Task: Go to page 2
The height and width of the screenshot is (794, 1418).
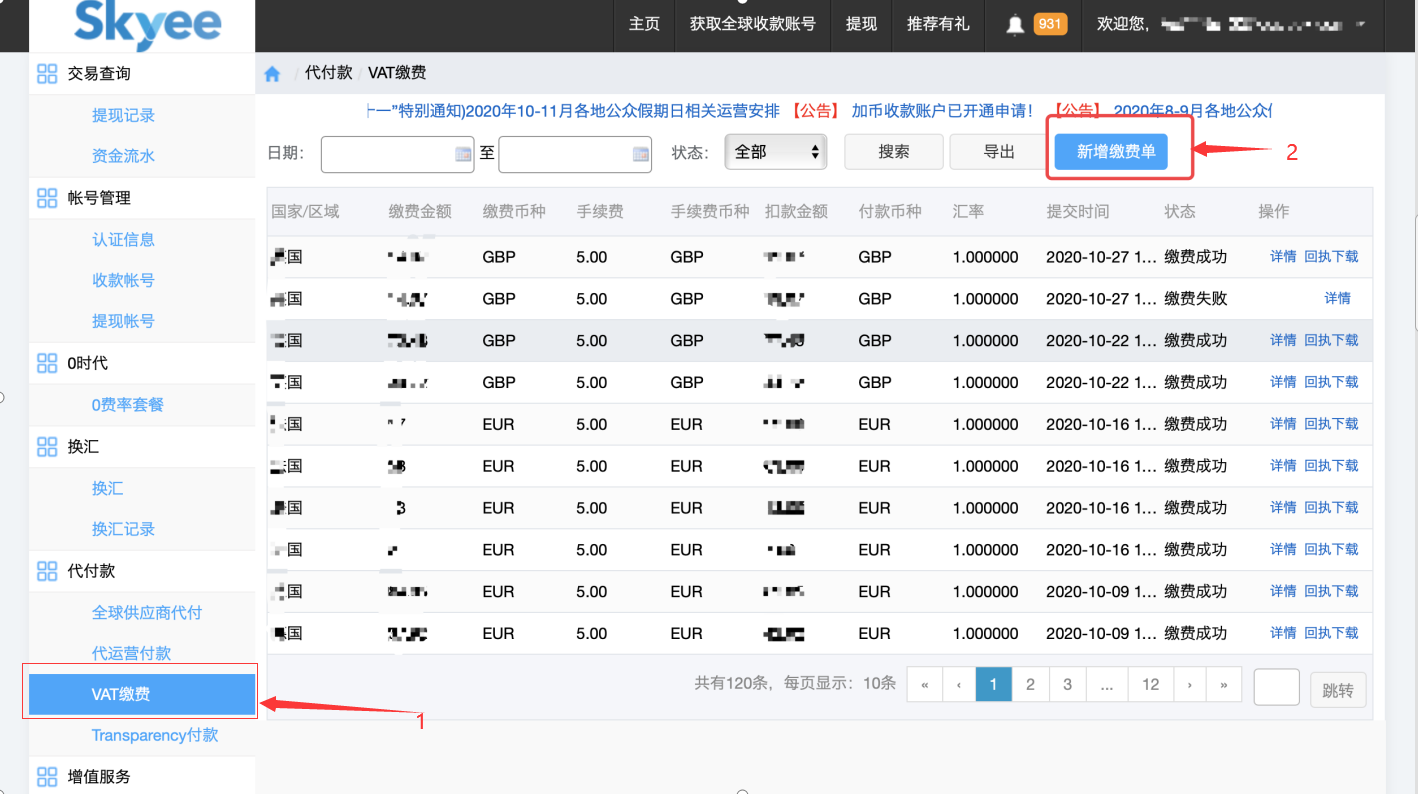Action: click(1030, 684)
